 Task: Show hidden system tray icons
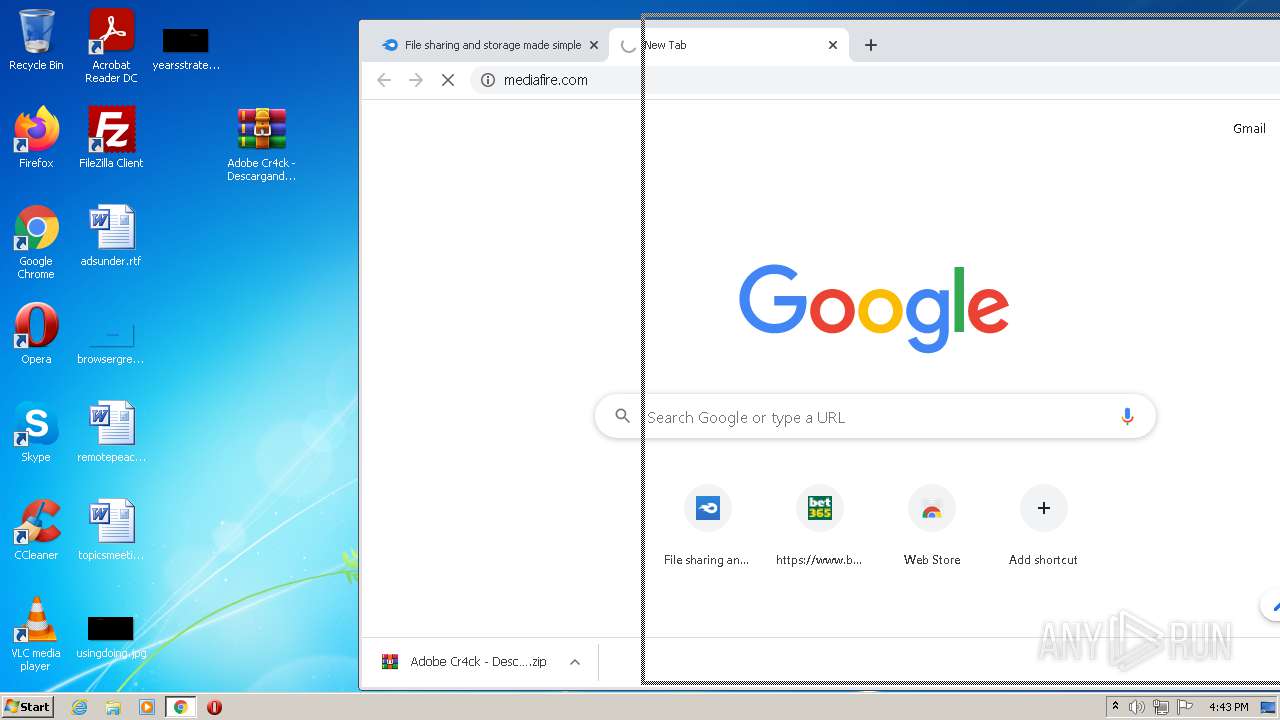pos(1115,707)
